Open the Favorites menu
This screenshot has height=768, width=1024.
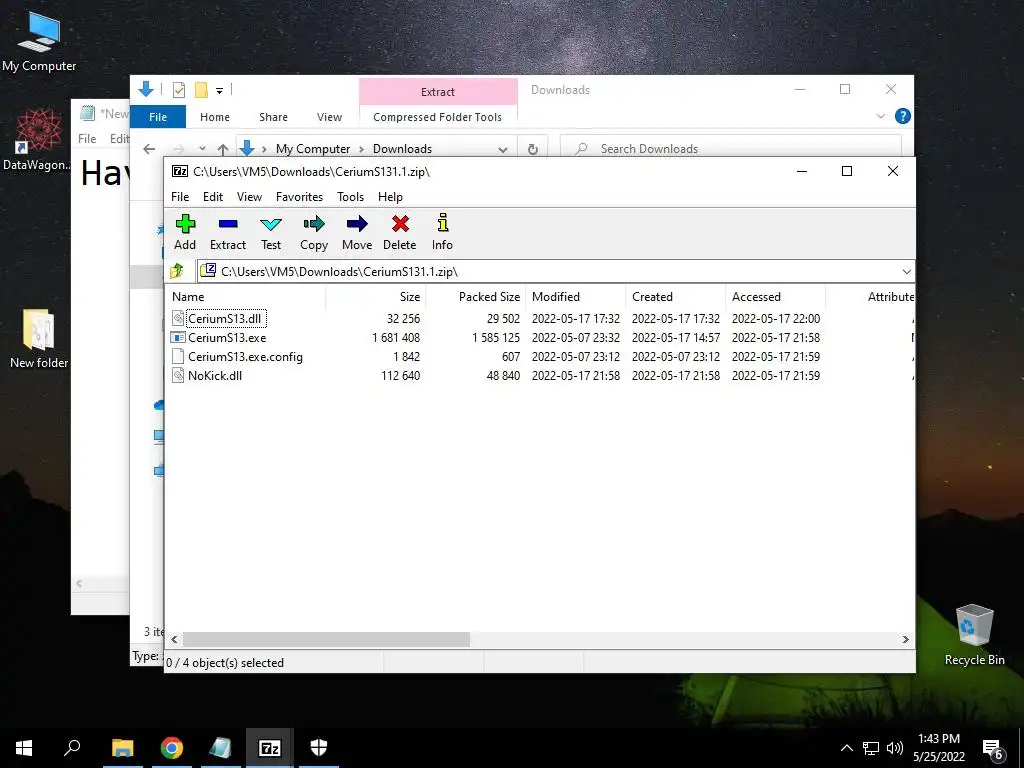[299, 197]
